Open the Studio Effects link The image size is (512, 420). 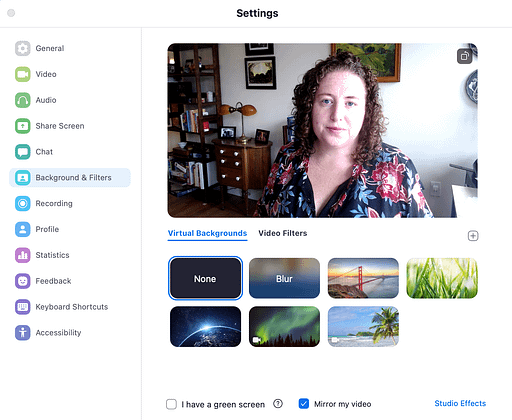pyautogui.click(x=460, y=403)
